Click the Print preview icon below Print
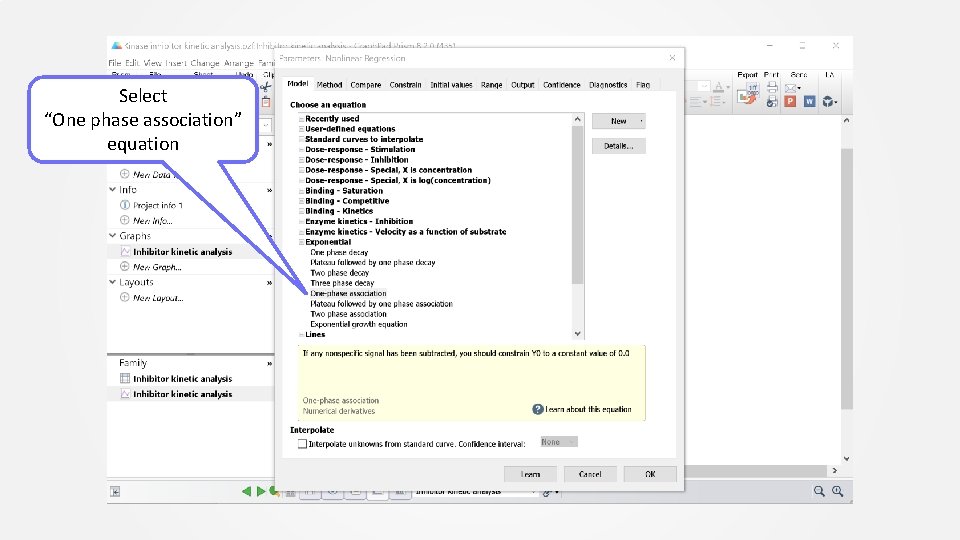Viewport: 960px width, 540px height. [772, 102]
